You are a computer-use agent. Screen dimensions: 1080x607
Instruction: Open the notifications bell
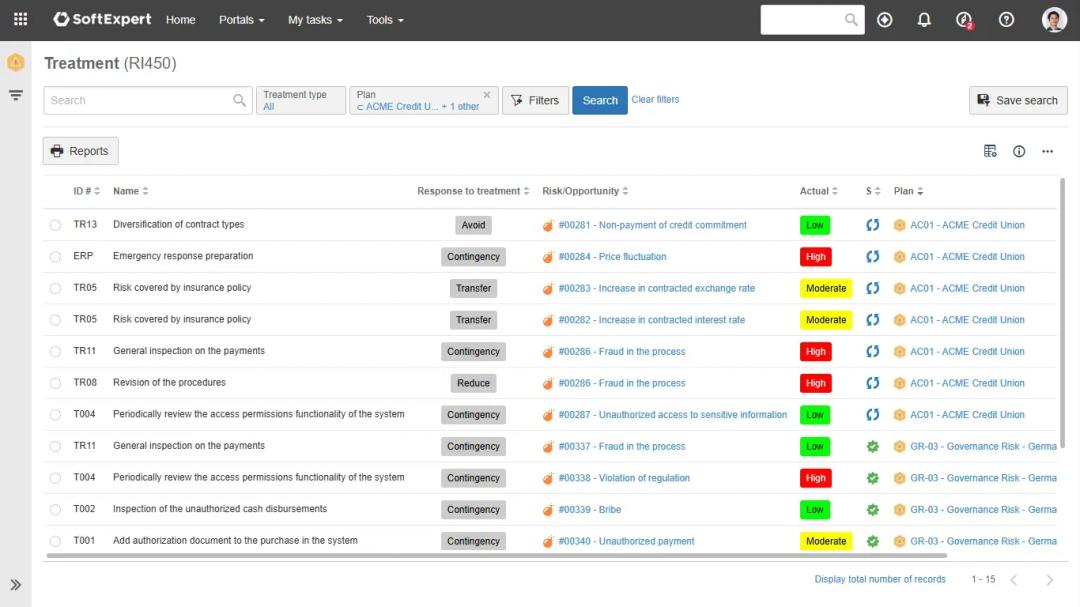[924, 20]
